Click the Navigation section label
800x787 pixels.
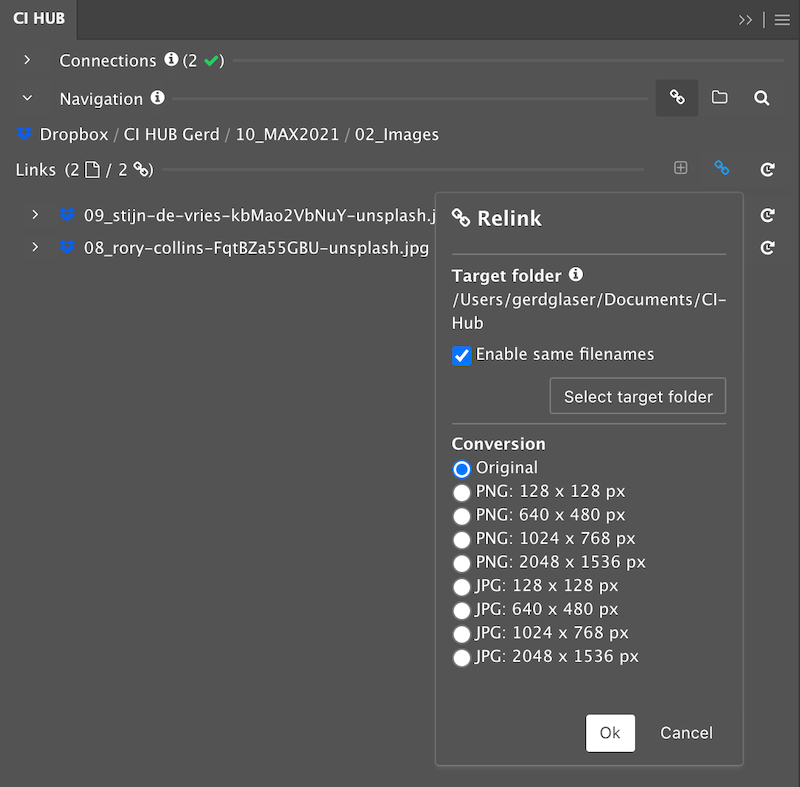pyautogui.click(x=101, y=99)
